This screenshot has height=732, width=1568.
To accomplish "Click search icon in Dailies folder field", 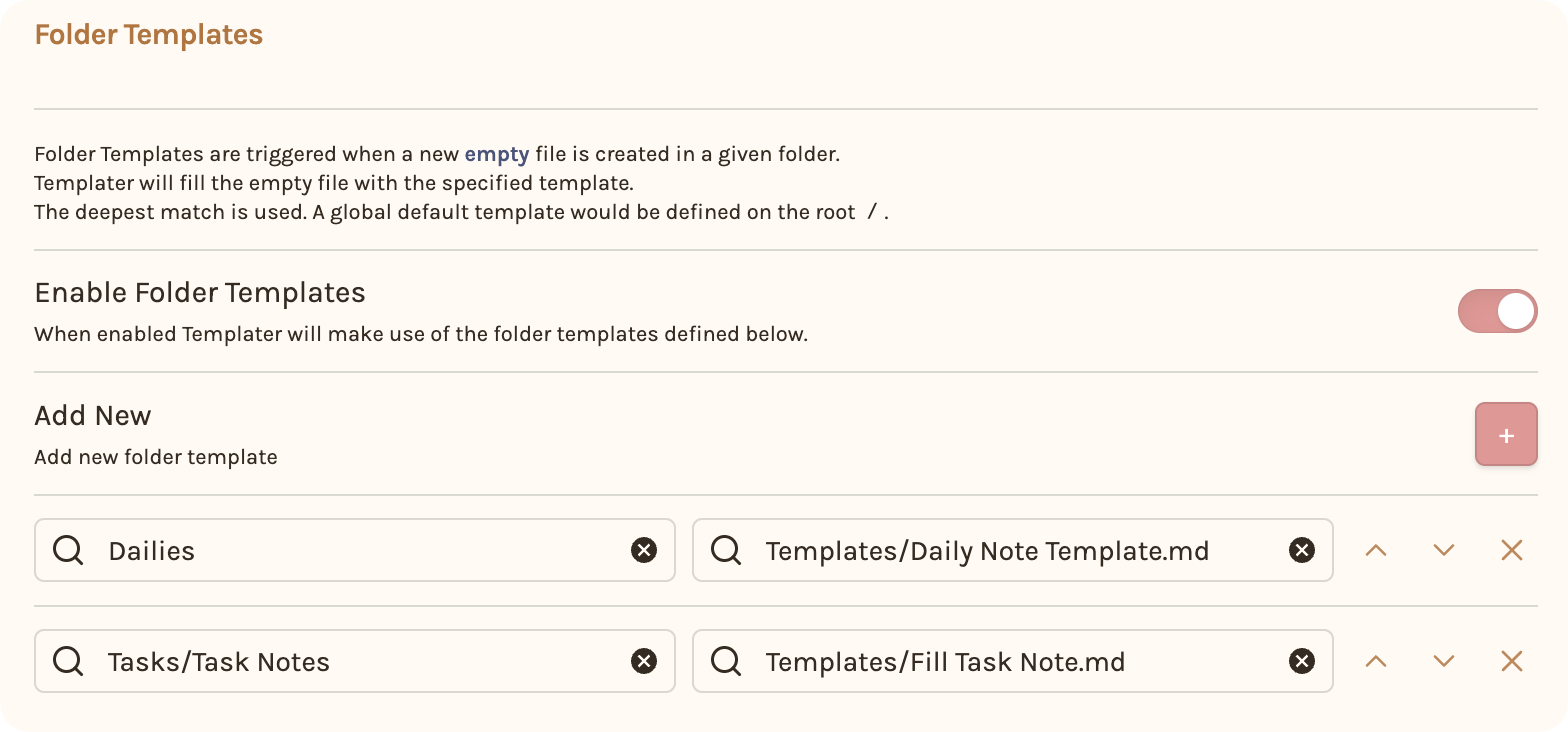I will [x=68, y=550].
